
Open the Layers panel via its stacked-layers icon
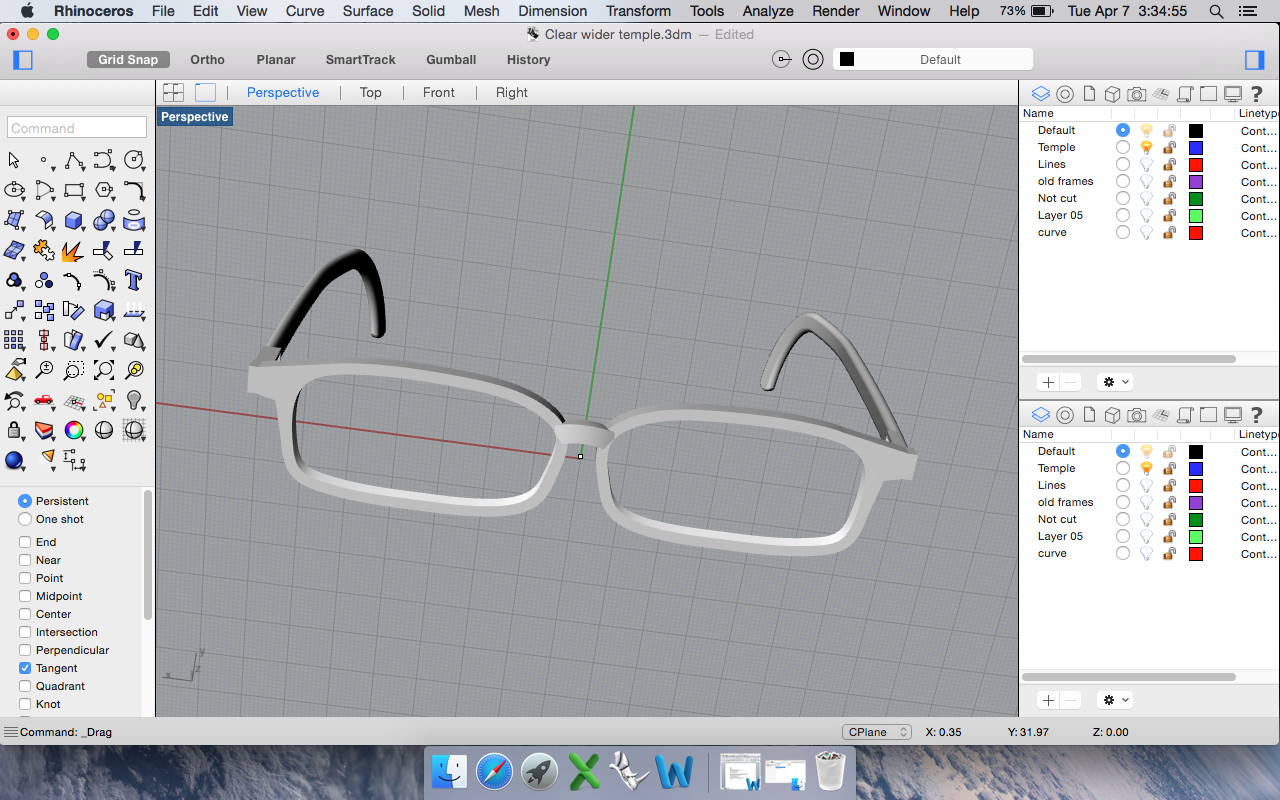[1040, 93]
